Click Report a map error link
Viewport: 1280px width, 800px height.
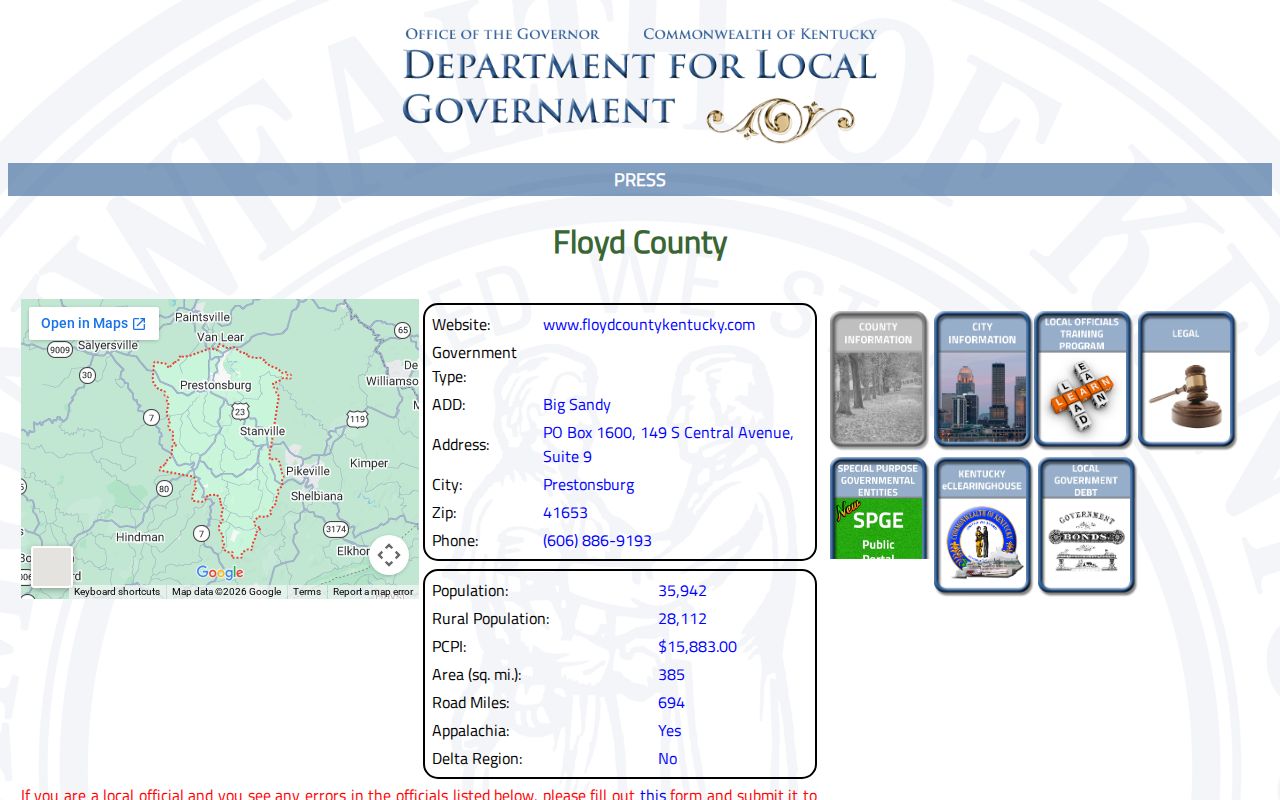click(373, 592)
